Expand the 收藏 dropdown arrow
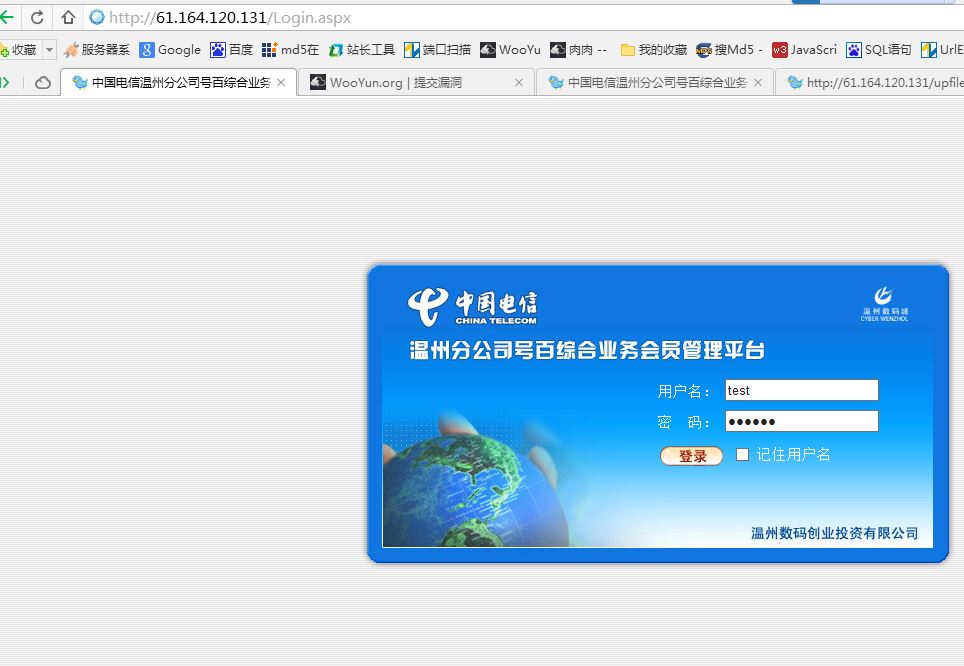Screen dimensions: 964x666 coord(49,50)
